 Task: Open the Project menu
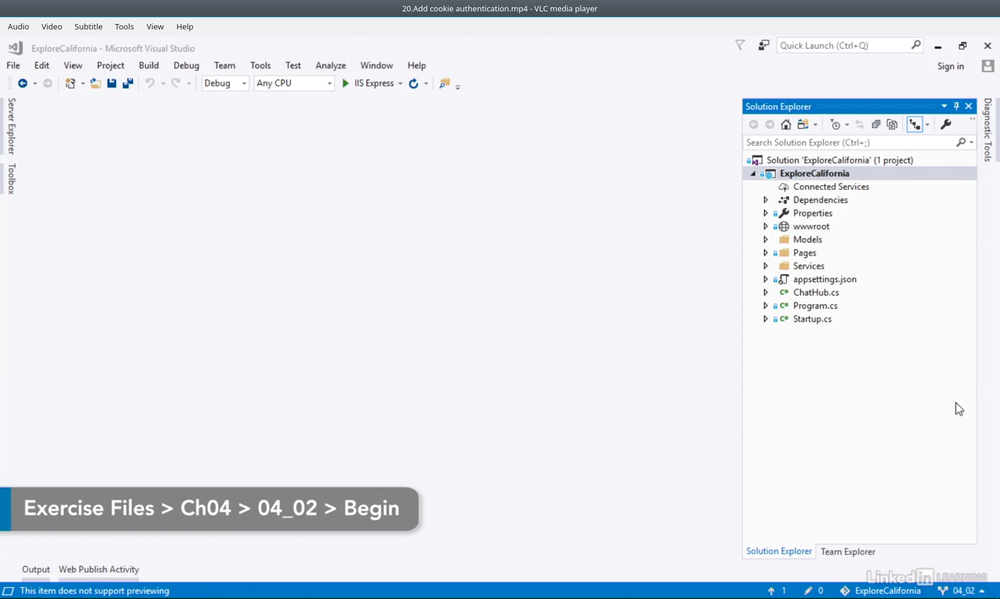tap(110, 65)
